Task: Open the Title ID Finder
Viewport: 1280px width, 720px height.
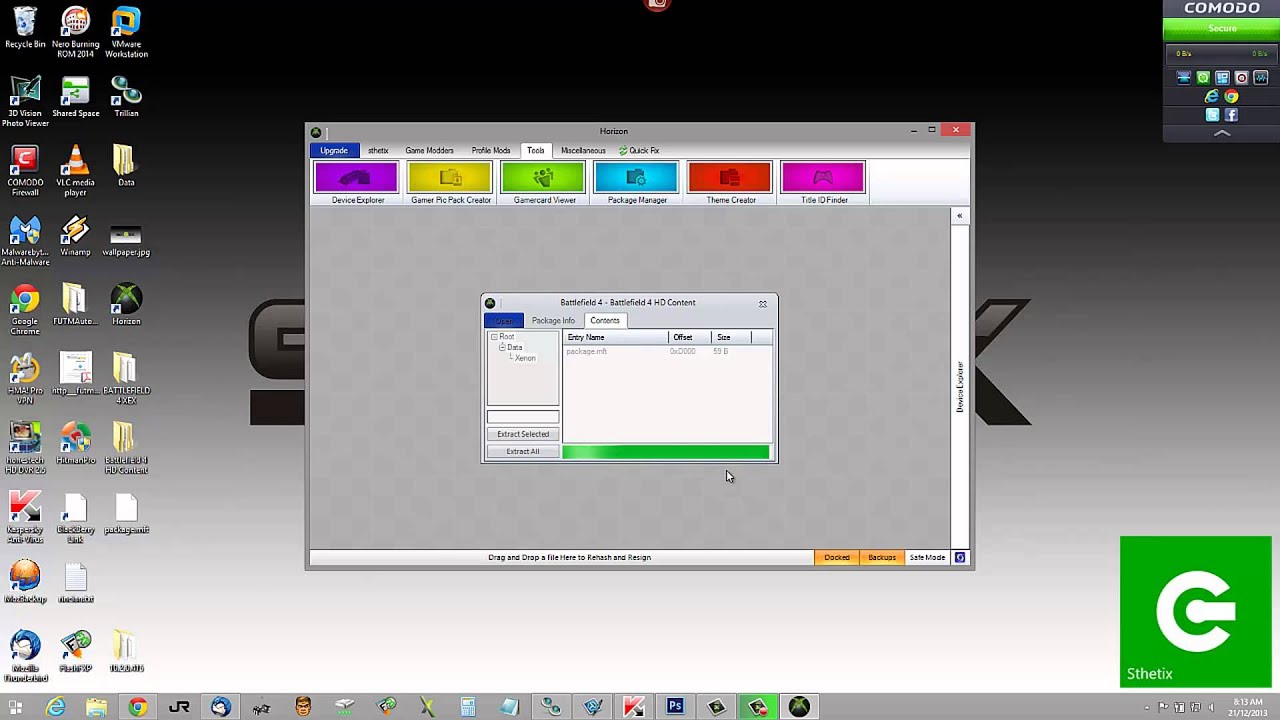Action: 823,179
